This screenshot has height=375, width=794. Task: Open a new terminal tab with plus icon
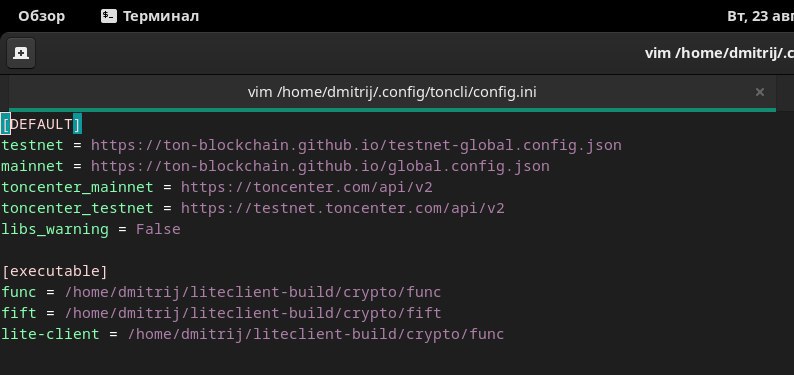[x=21, y=53]
